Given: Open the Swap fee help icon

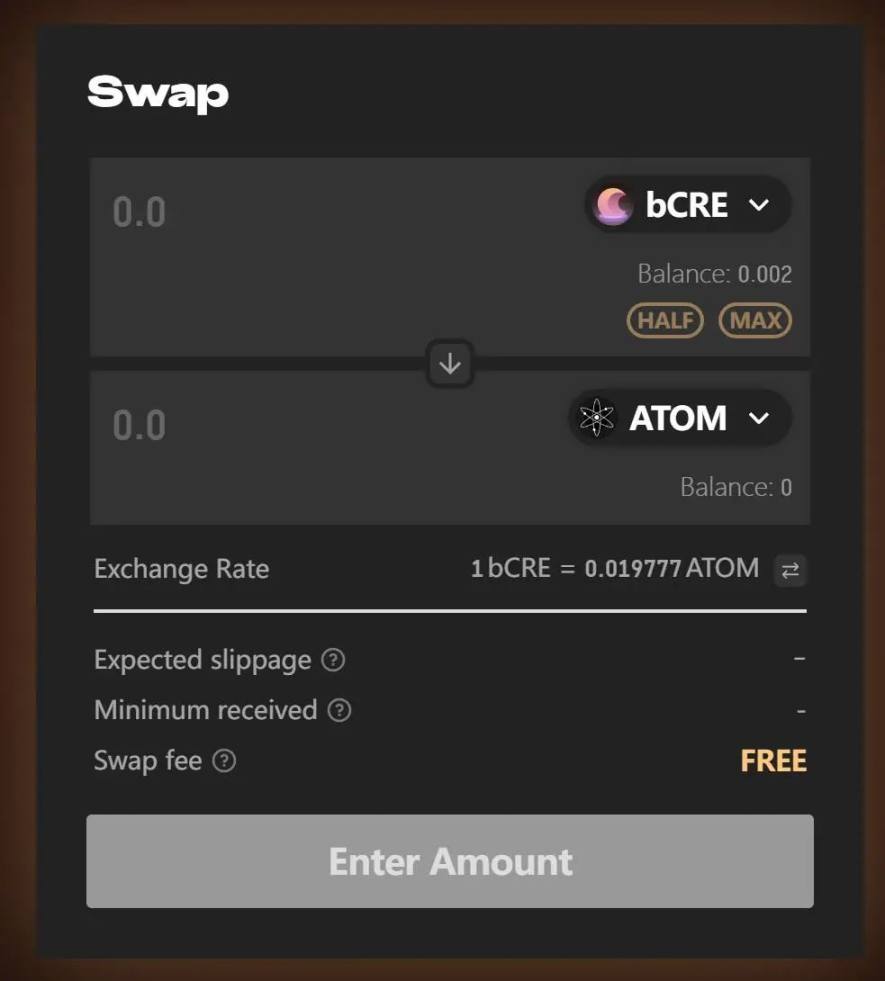Looking at the screenshot, I should (x=225, y=761).
